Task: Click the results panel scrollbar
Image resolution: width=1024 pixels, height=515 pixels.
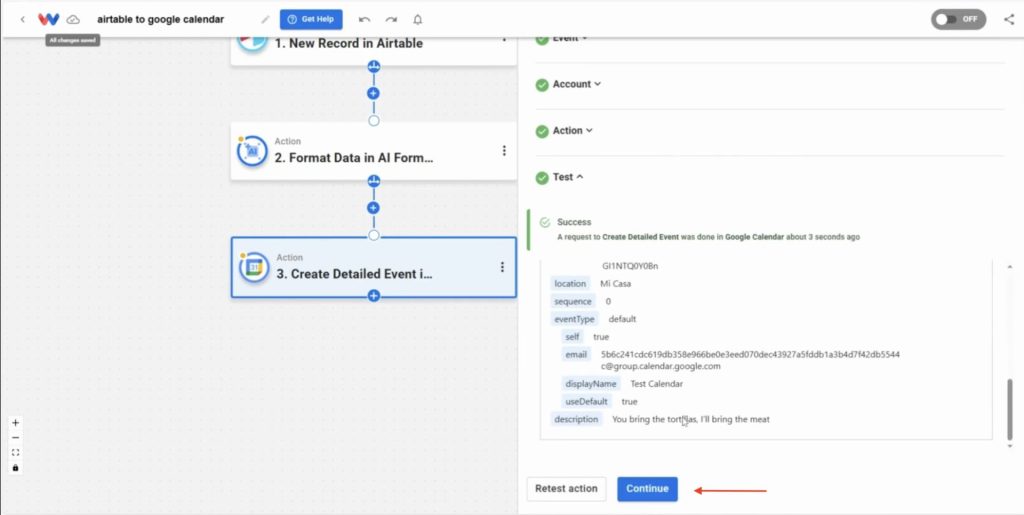Action: (1011, 409)
